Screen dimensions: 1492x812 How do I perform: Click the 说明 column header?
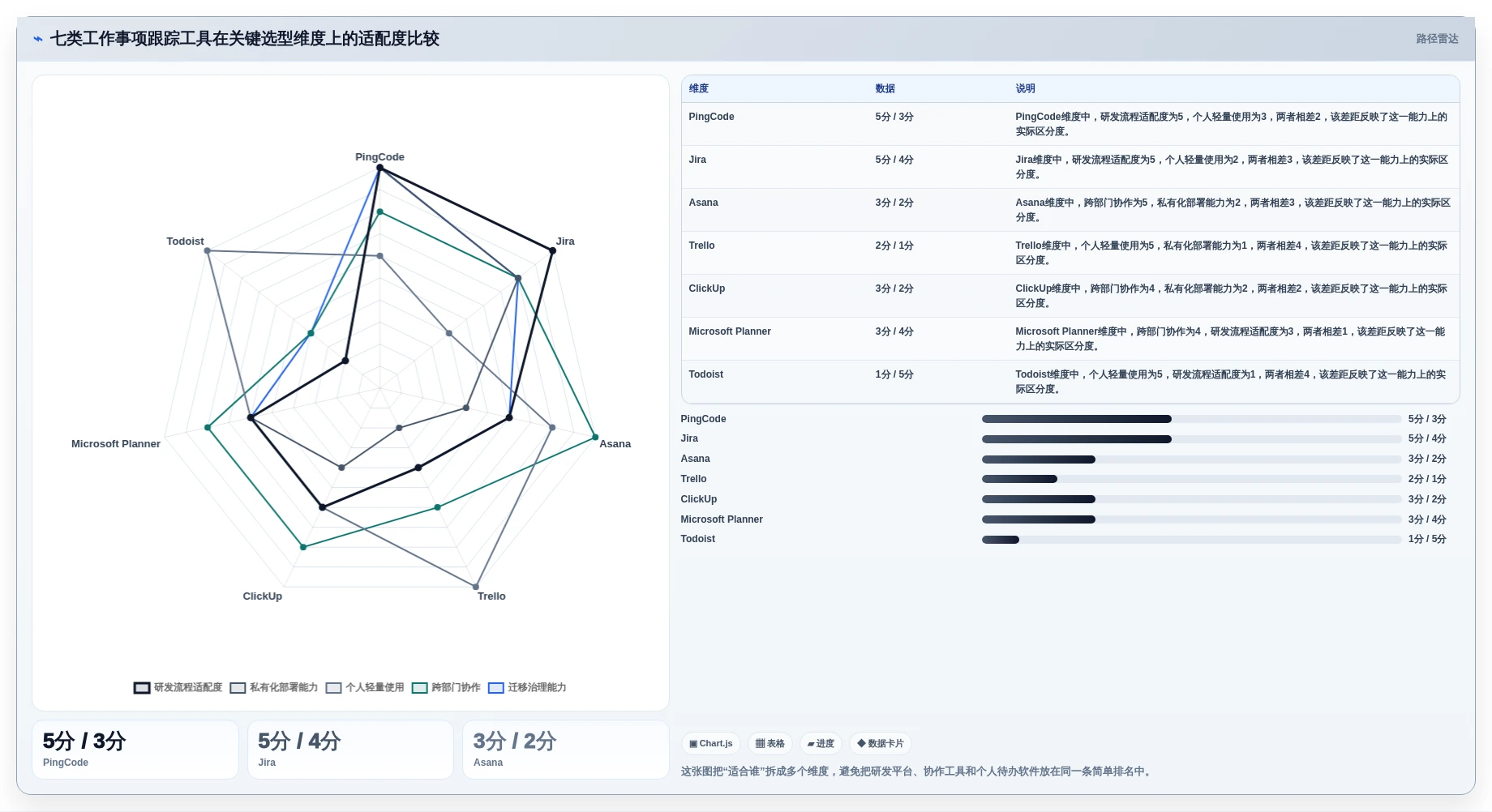(x=1025, y=88)
